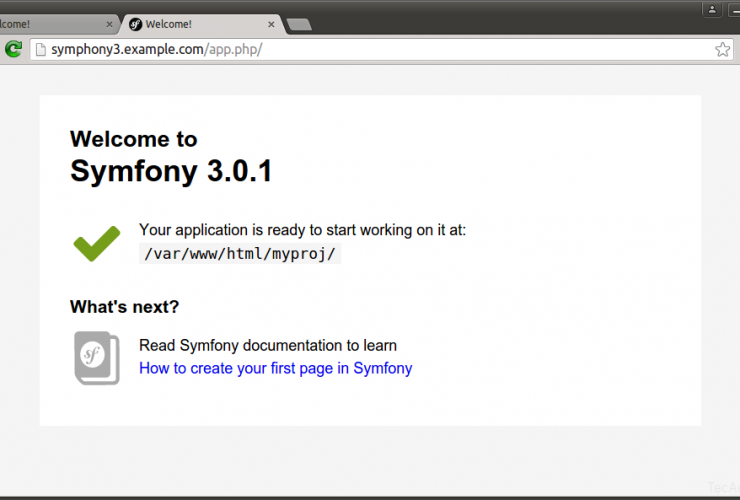Screen dimensions: 740x500
Task: Click the 'Welcome to' heading text
Action: (133, 139)
